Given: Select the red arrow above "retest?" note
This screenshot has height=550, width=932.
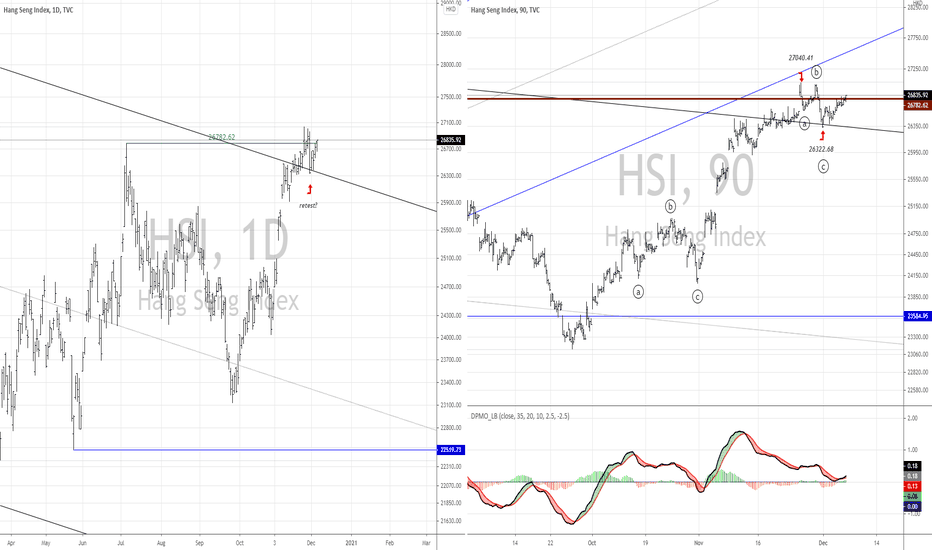Looking at the screenshot, I should point(310,190).
